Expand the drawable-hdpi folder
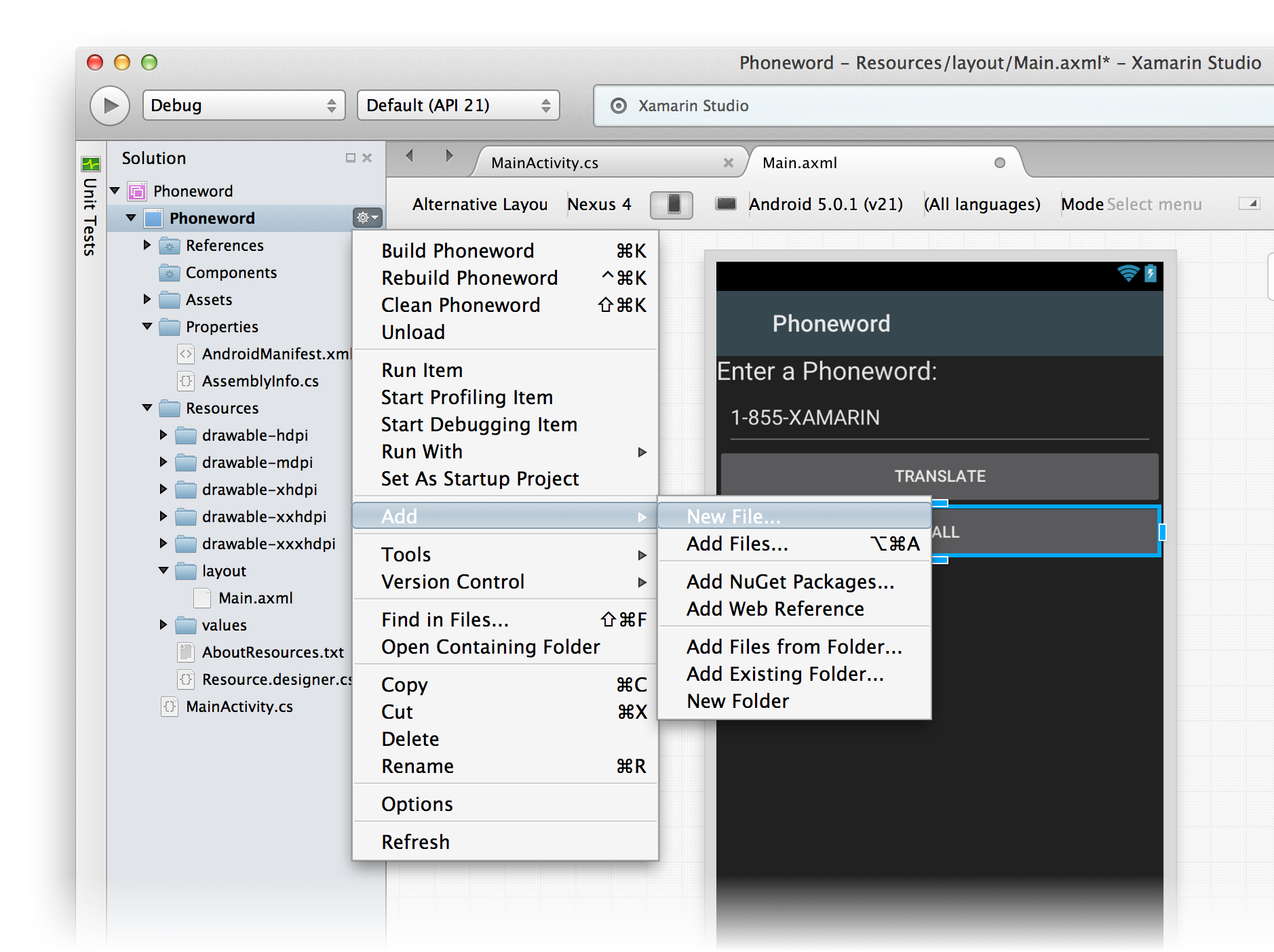This screenshot has width=1274, height=952. 163,435
